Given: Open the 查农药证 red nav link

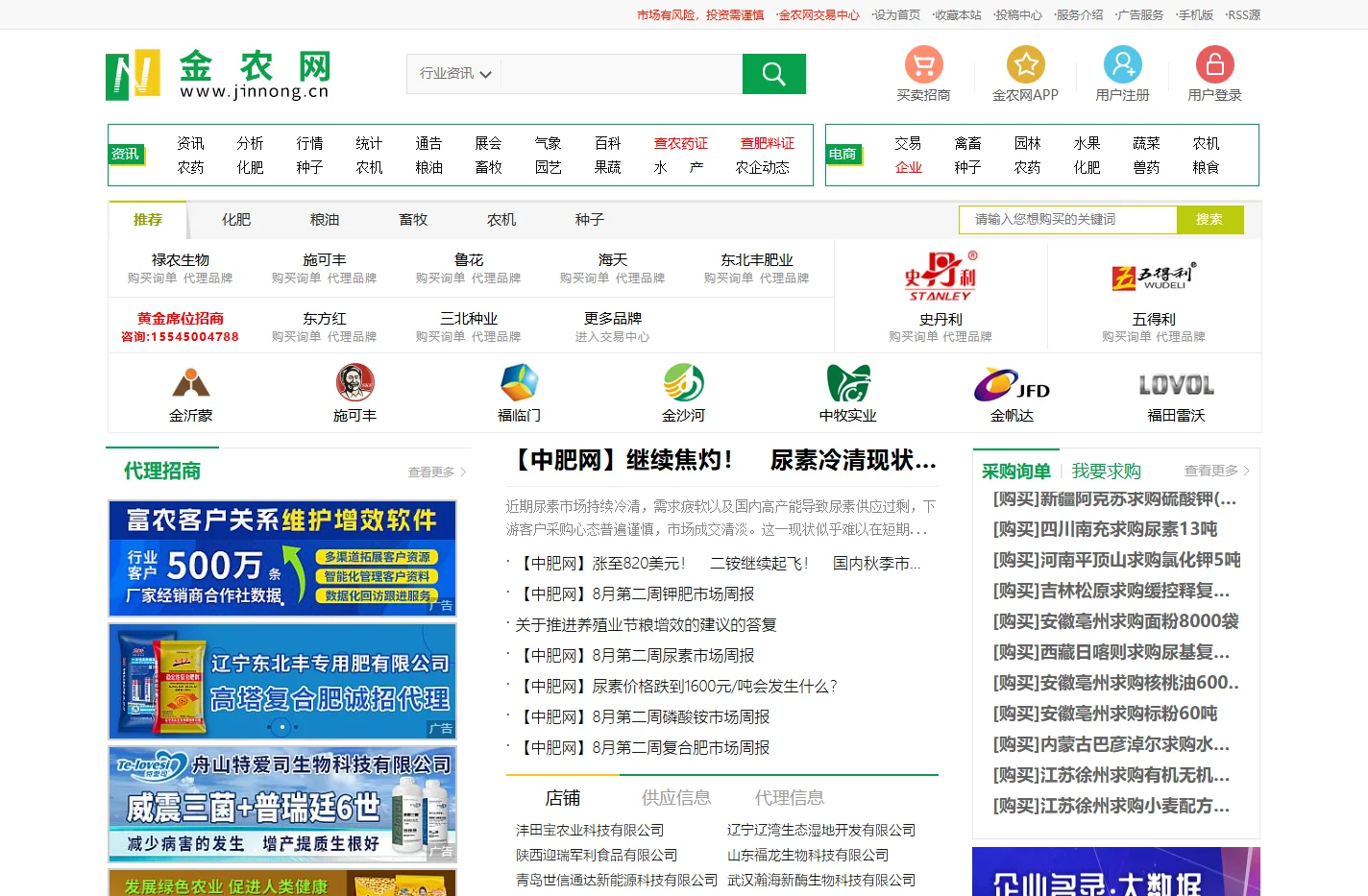Looking at the screenshot, I should [681, 143].
